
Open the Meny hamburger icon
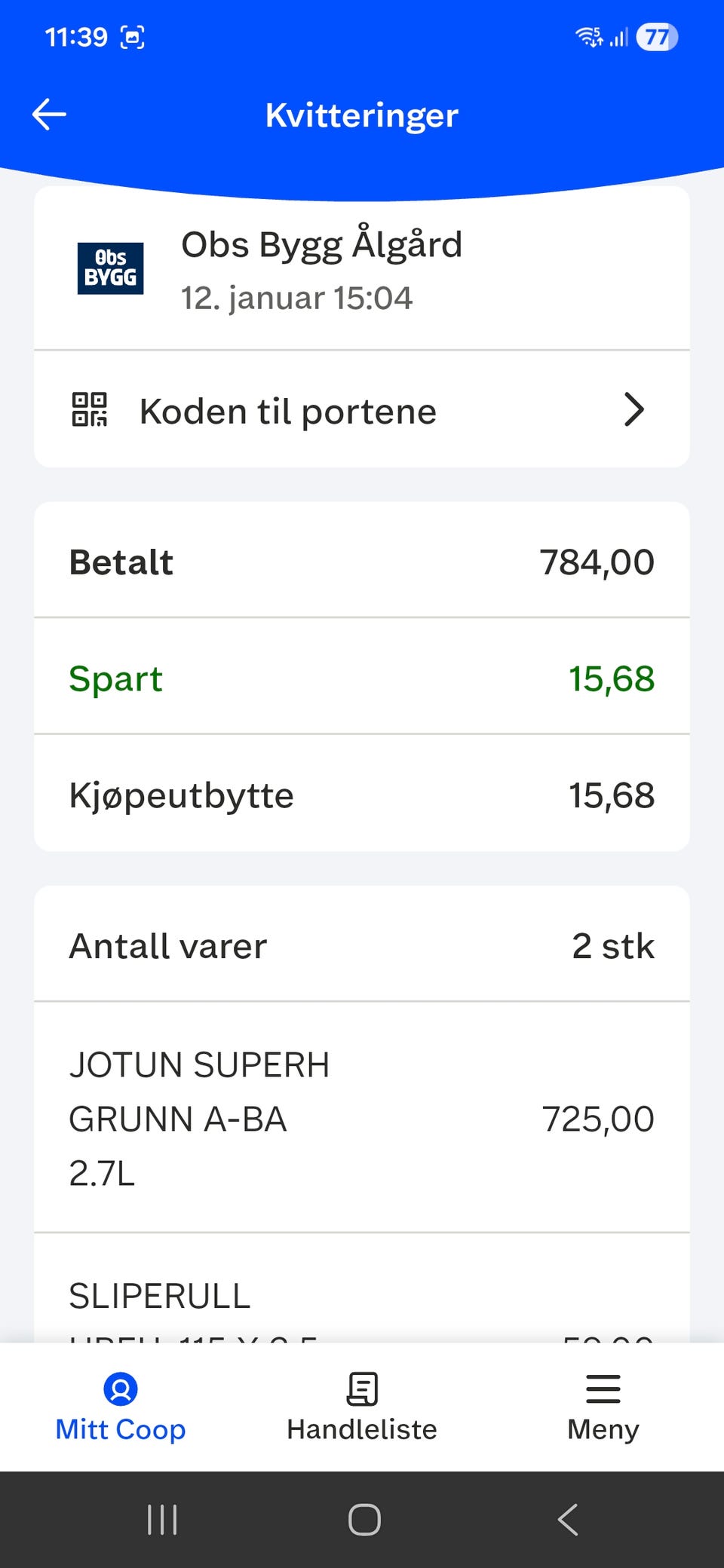603,1389
